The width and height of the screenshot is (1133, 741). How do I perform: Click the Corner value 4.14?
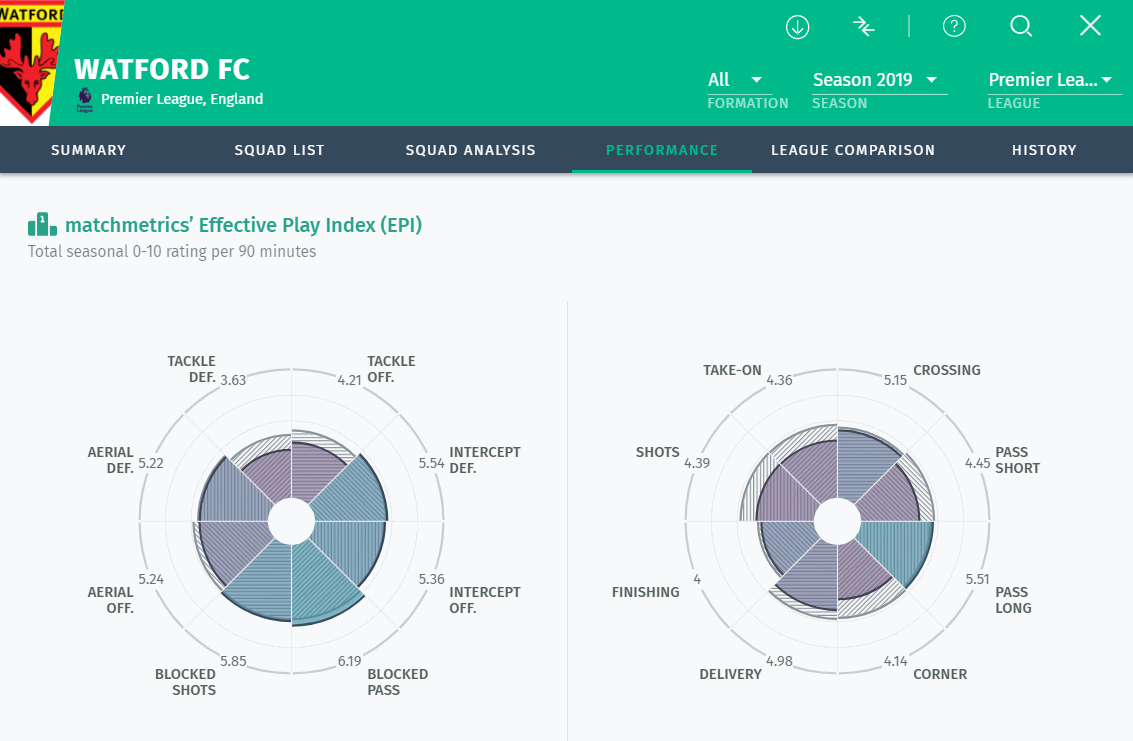[x=895, y=661]
